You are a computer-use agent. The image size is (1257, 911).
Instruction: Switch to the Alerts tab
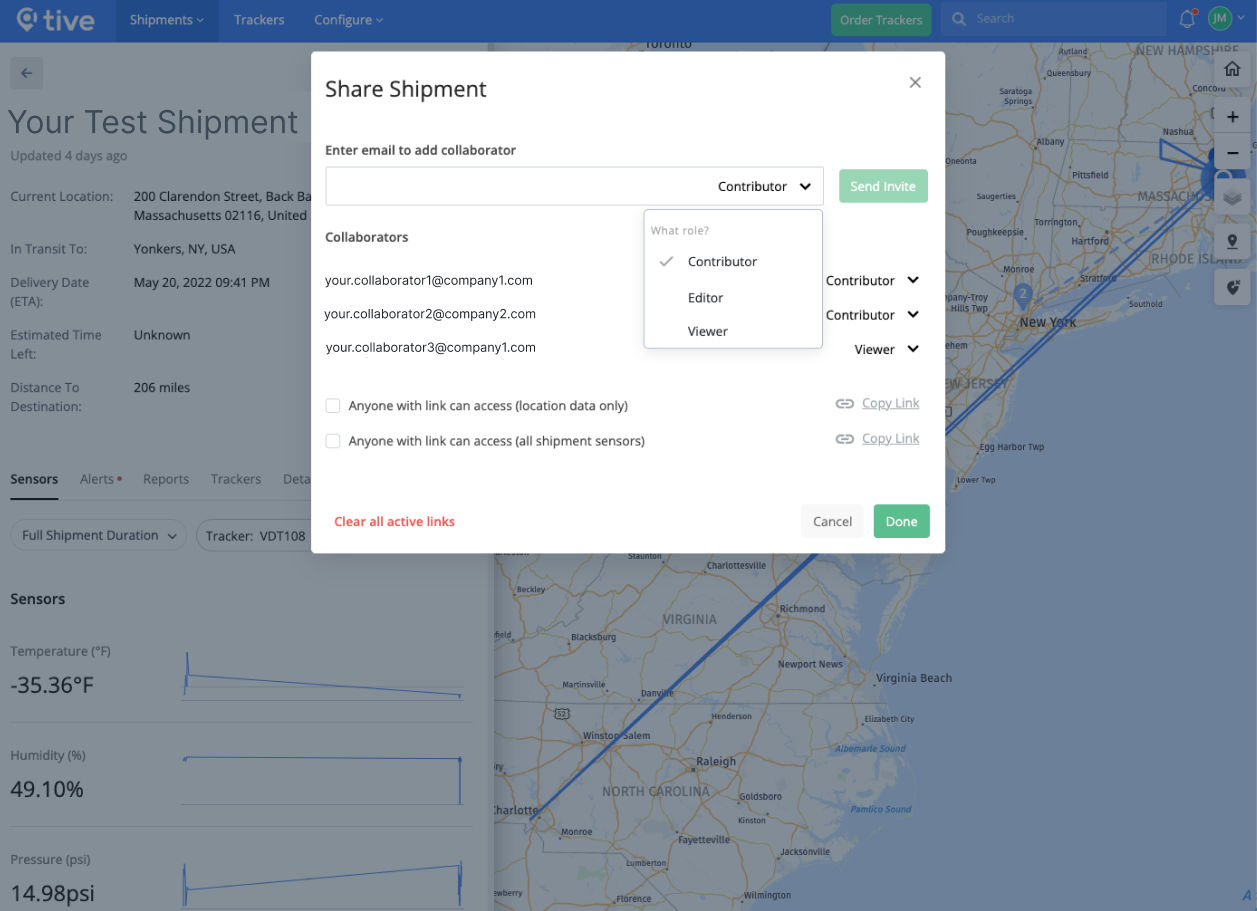100,480
